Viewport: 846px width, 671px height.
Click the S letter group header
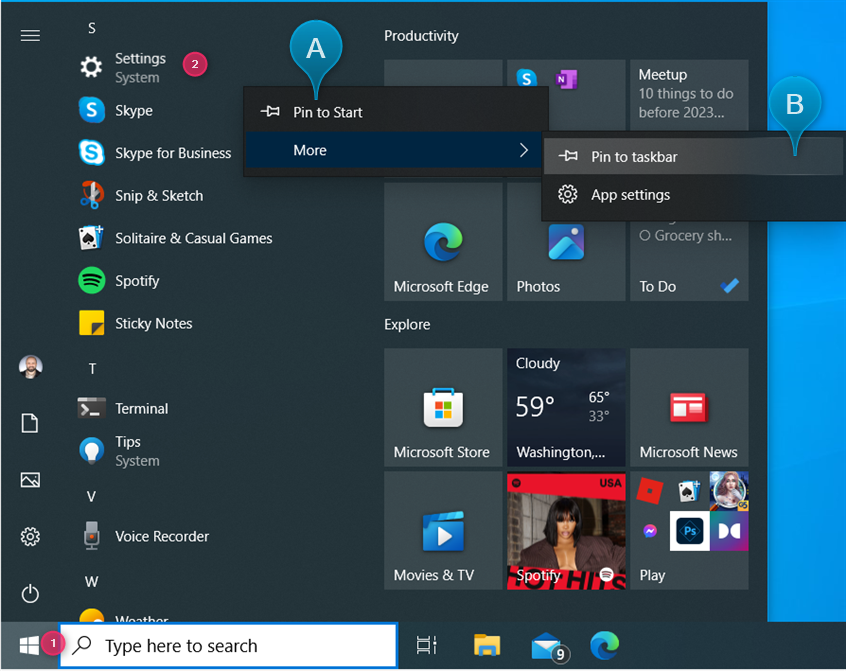[x=92, y=28]
